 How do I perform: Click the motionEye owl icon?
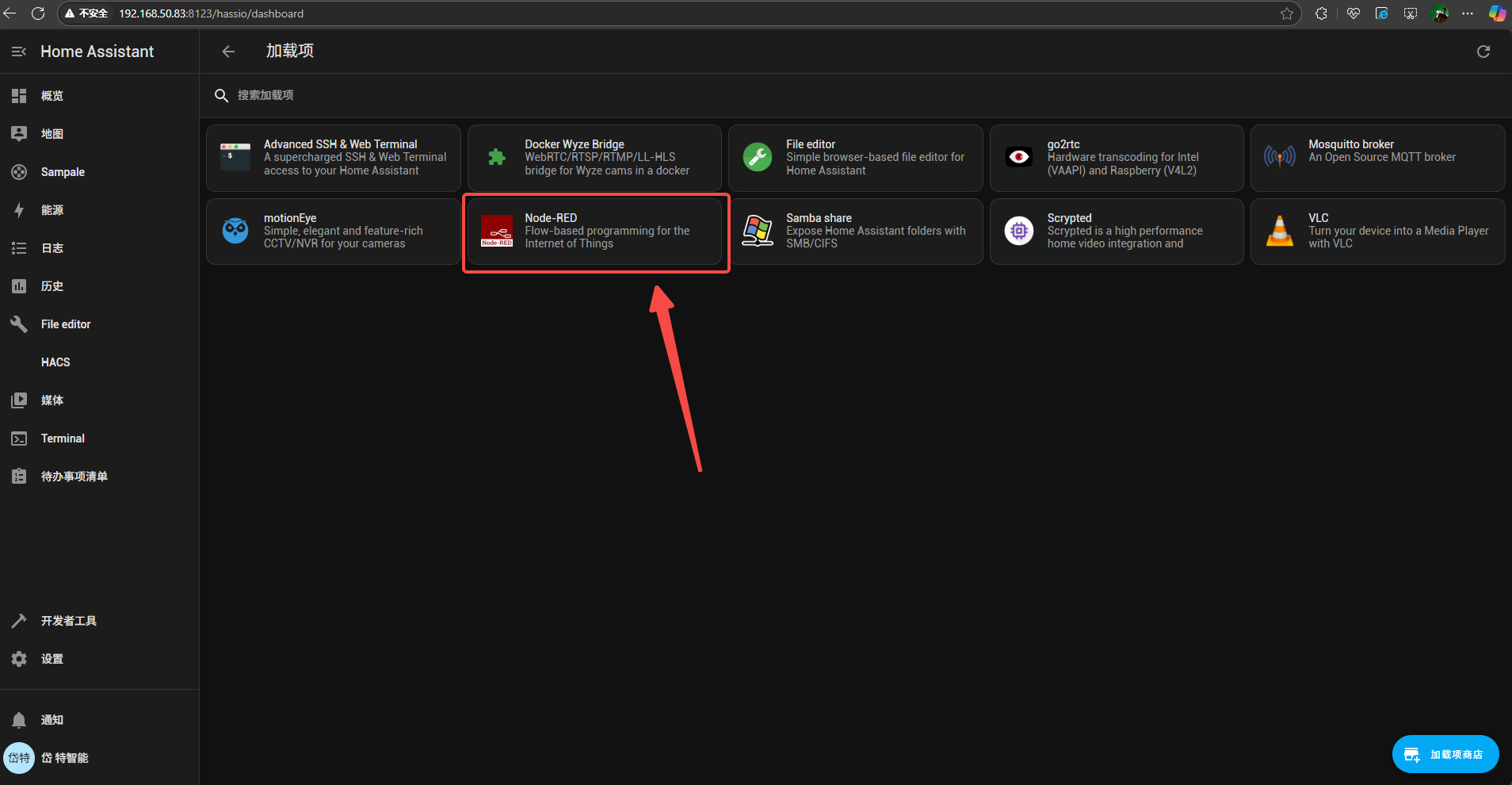[x=235, y=231]
